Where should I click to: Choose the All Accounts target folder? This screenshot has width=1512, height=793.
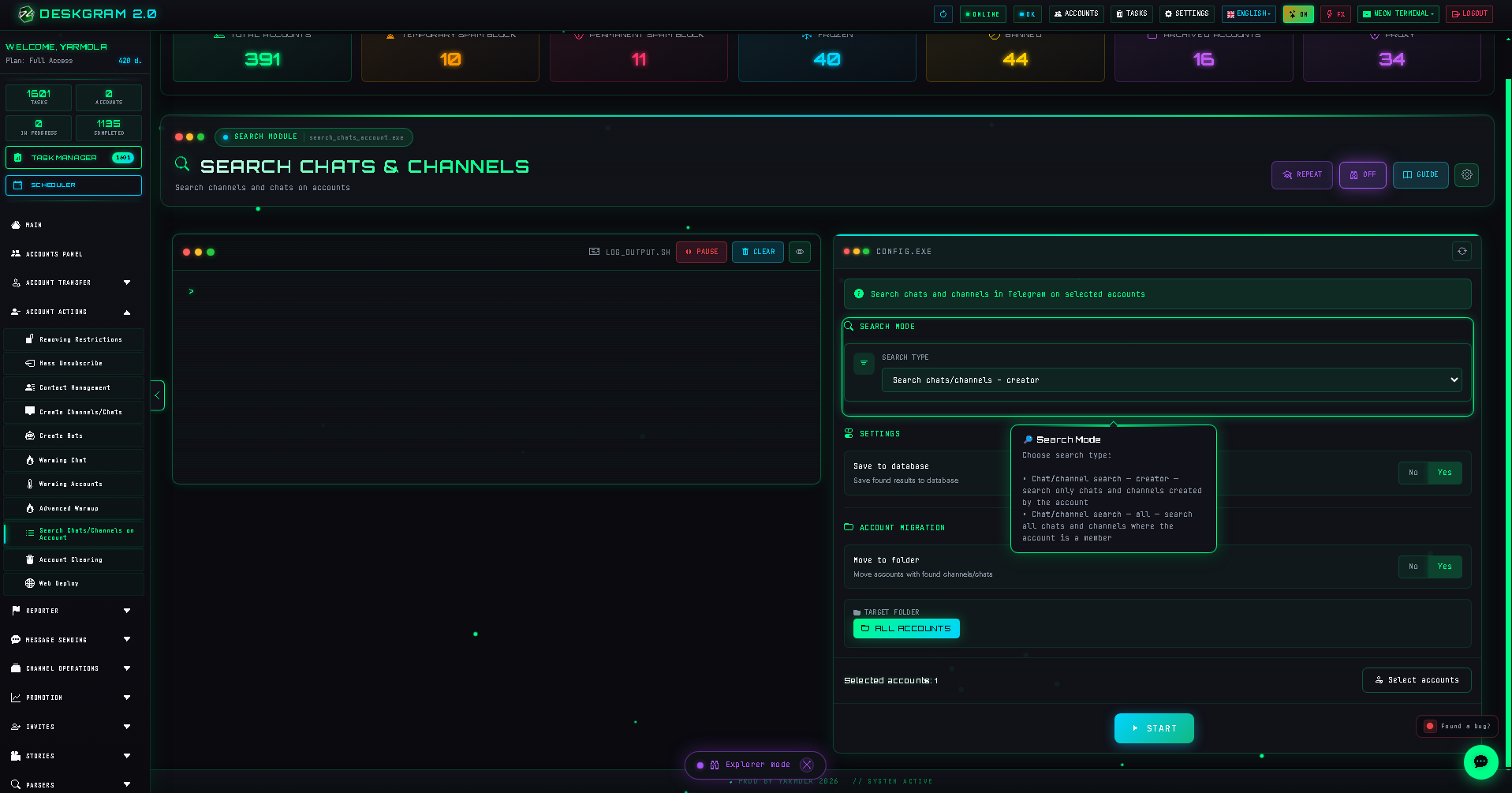click(x=906, y=628)
